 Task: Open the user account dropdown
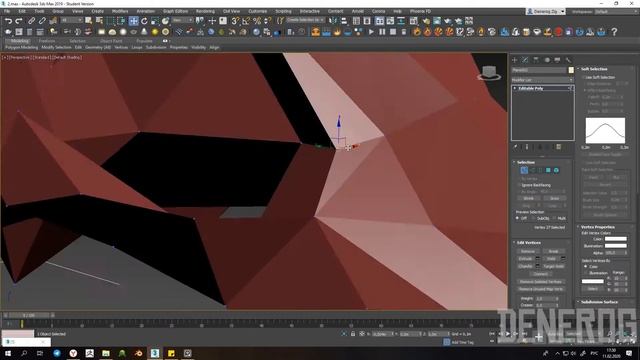(546, 12)
